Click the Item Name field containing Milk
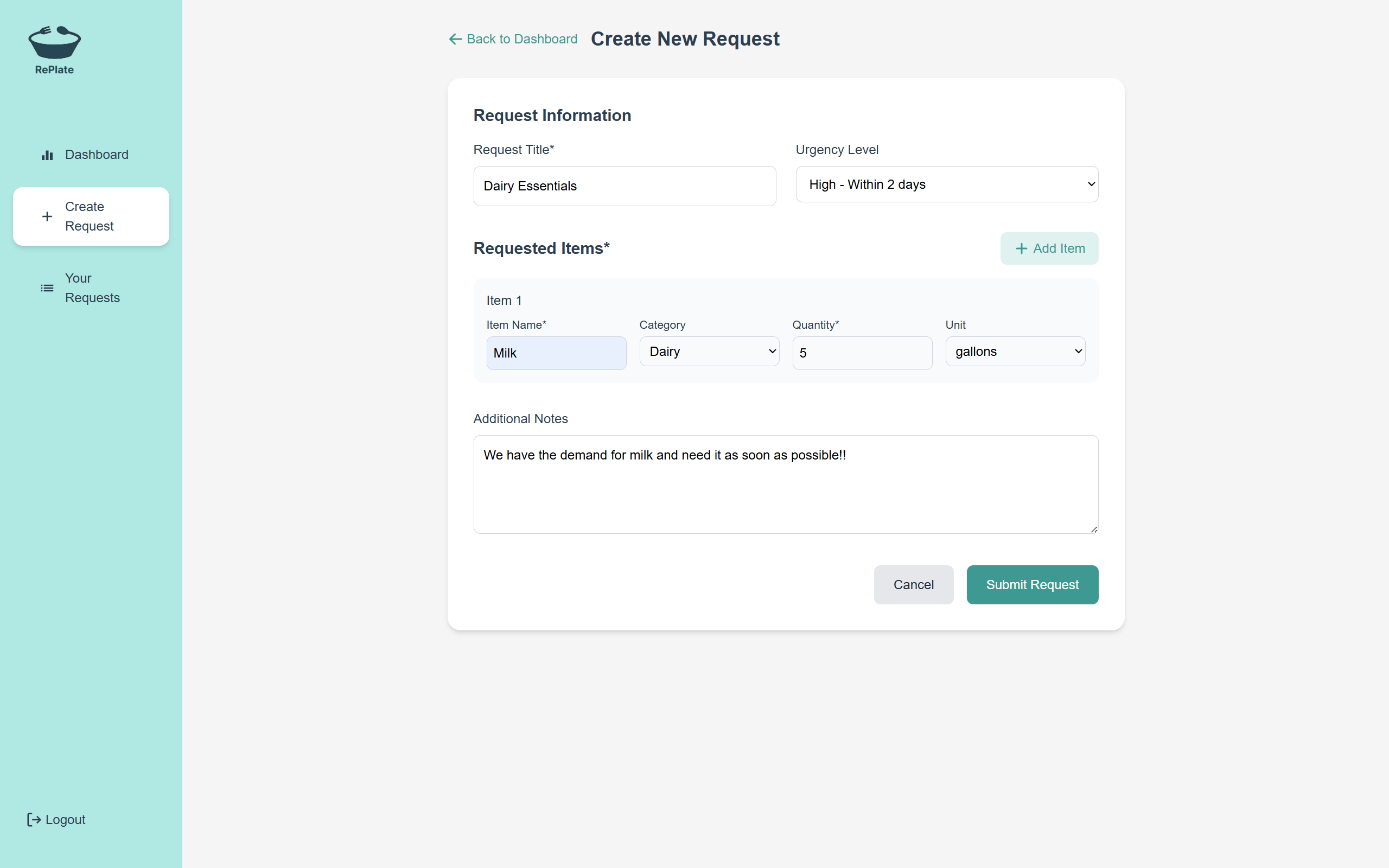Image resolution: width=1389 pixels, height=868 pixels. point(556,353)
